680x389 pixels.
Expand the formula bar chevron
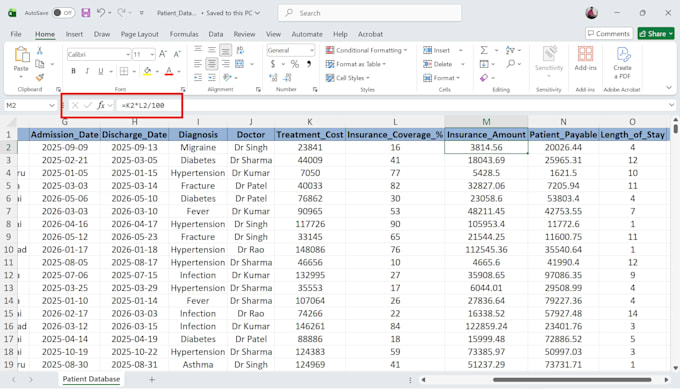[671, 105]
